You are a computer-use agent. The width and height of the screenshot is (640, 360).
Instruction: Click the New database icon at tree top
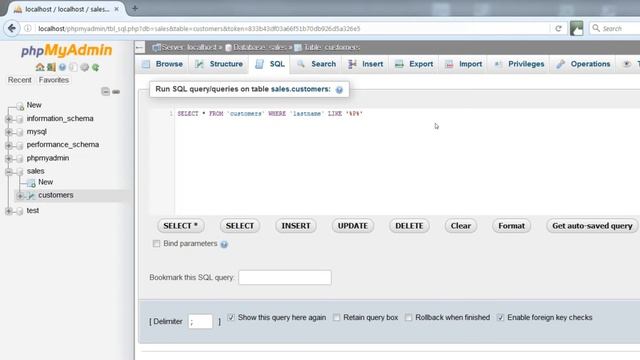(x=20, y=106)
